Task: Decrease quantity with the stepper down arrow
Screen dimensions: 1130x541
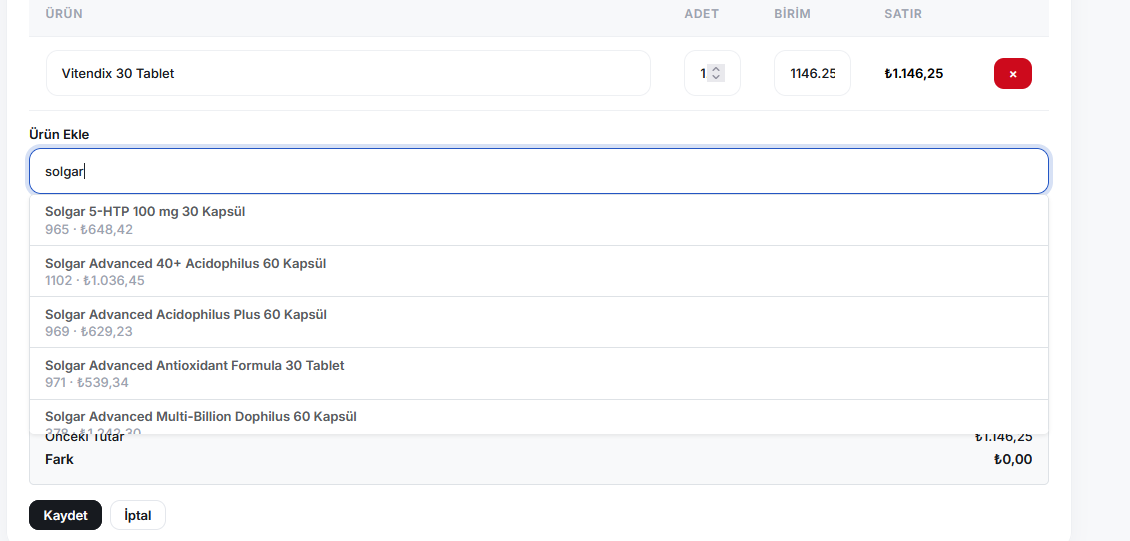Action: click(x=716, y=77)
